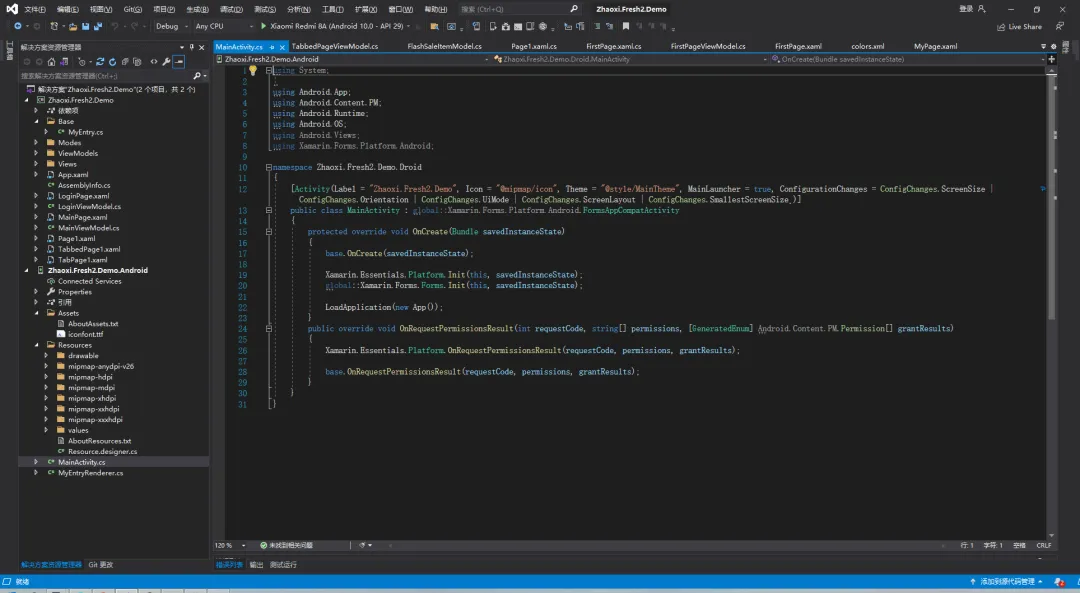
Task: Click the add to source control button
Action: click(x=1006, y=581)
